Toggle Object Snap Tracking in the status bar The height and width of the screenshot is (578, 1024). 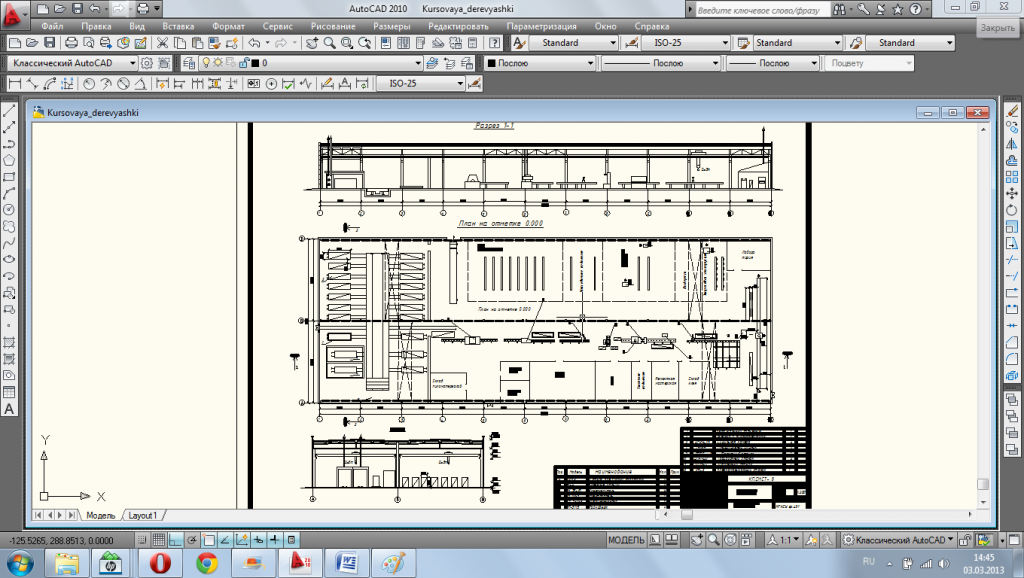pyautogui.click(x=225, y=540)
